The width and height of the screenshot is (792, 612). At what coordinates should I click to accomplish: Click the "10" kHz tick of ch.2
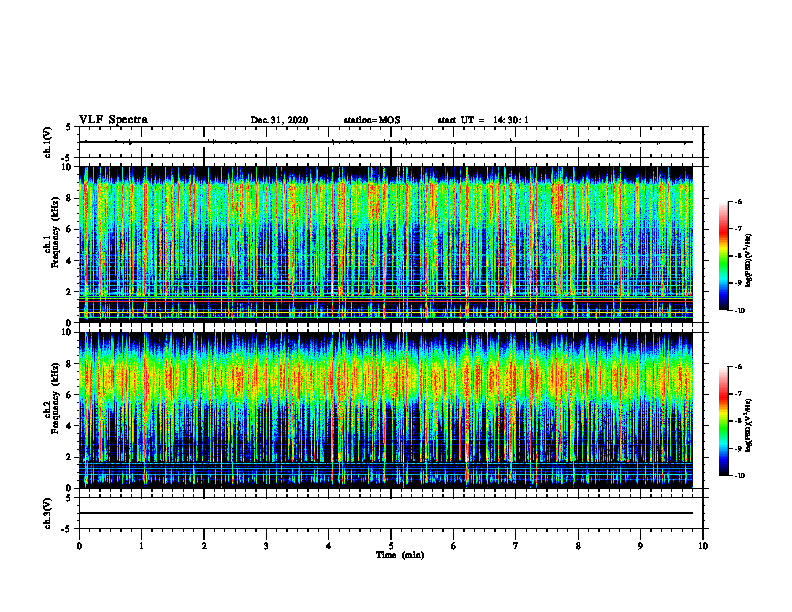pos(69,332)
